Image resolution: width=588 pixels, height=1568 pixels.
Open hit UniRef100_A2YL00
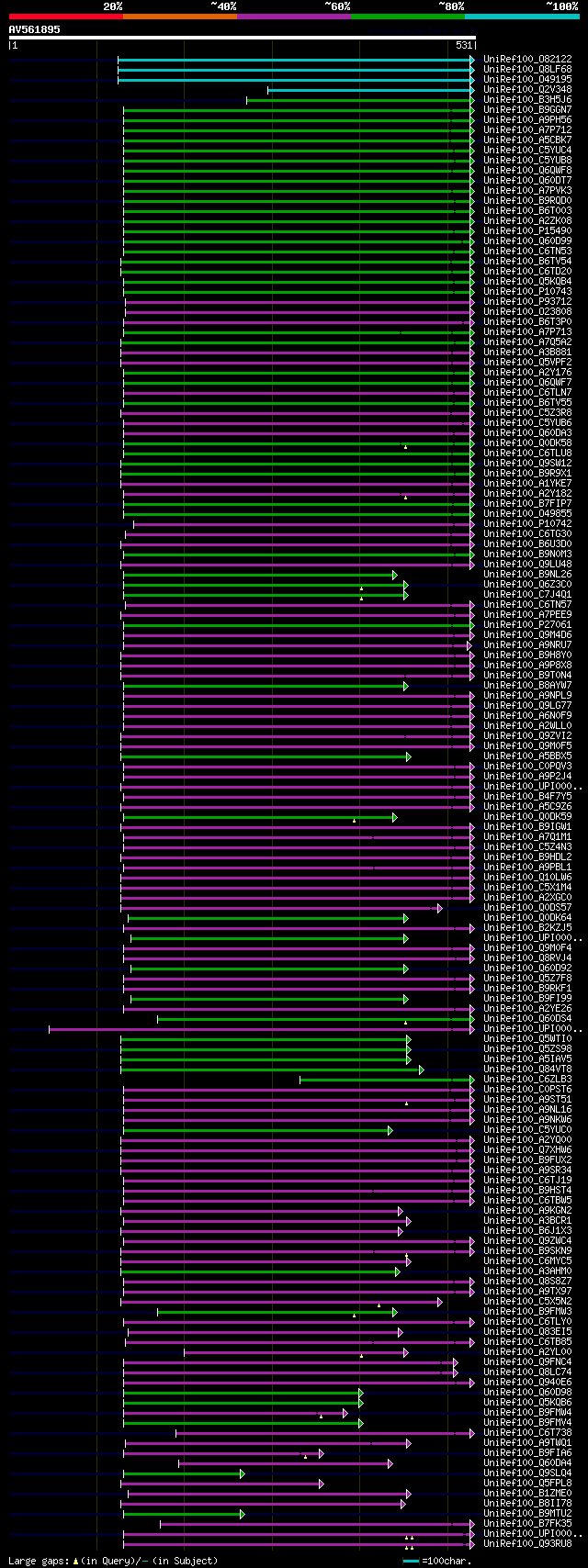click(527, 1351)
